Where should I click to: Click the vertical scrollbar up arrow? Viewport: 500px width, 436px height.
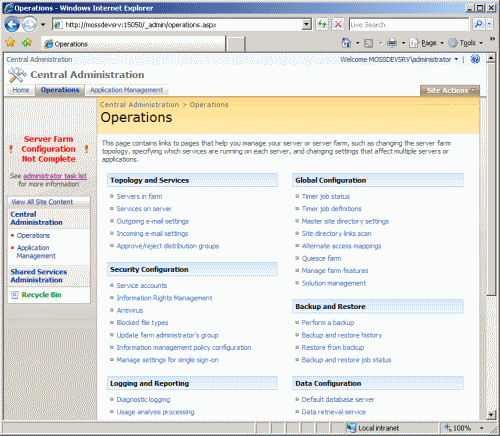491,58
